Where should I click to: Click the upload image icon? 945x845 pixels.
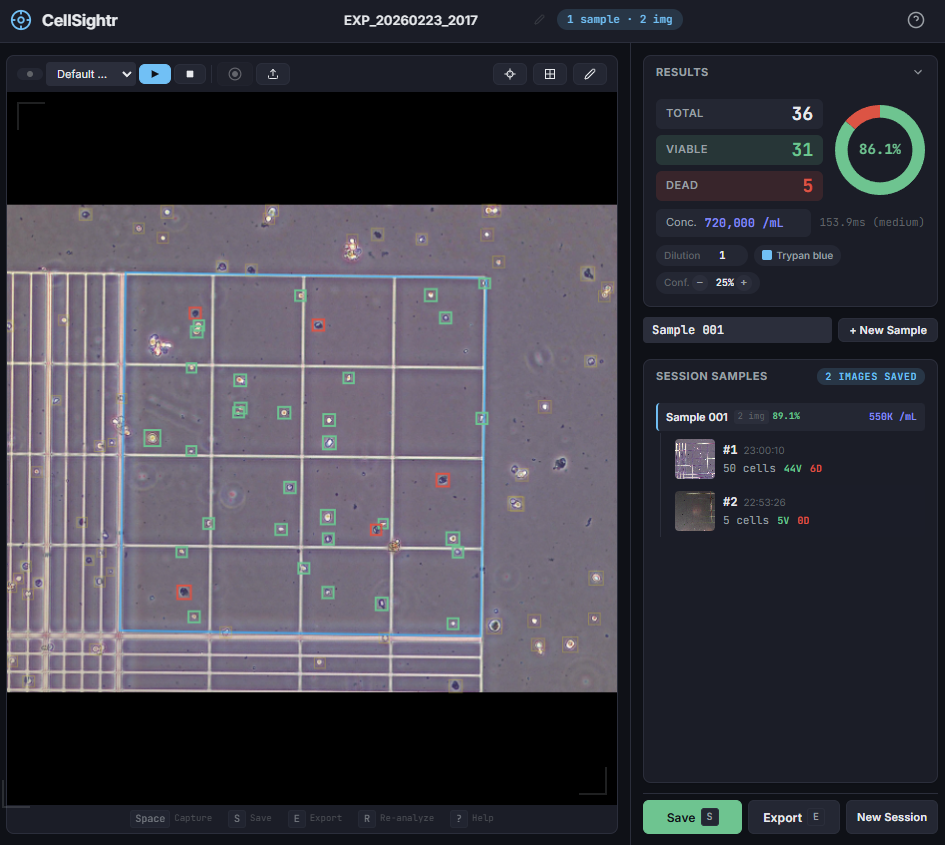(273, 74)
